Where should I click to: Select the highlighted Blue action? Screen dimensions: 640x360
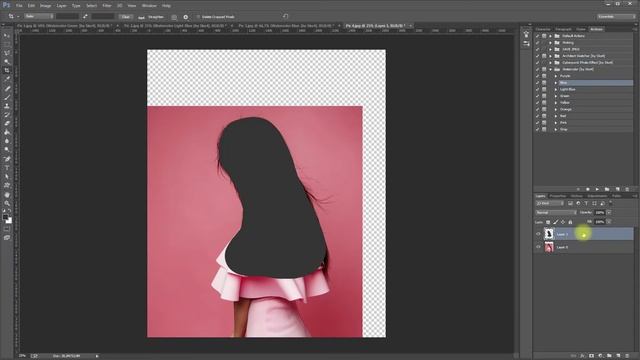coord(596,83)
